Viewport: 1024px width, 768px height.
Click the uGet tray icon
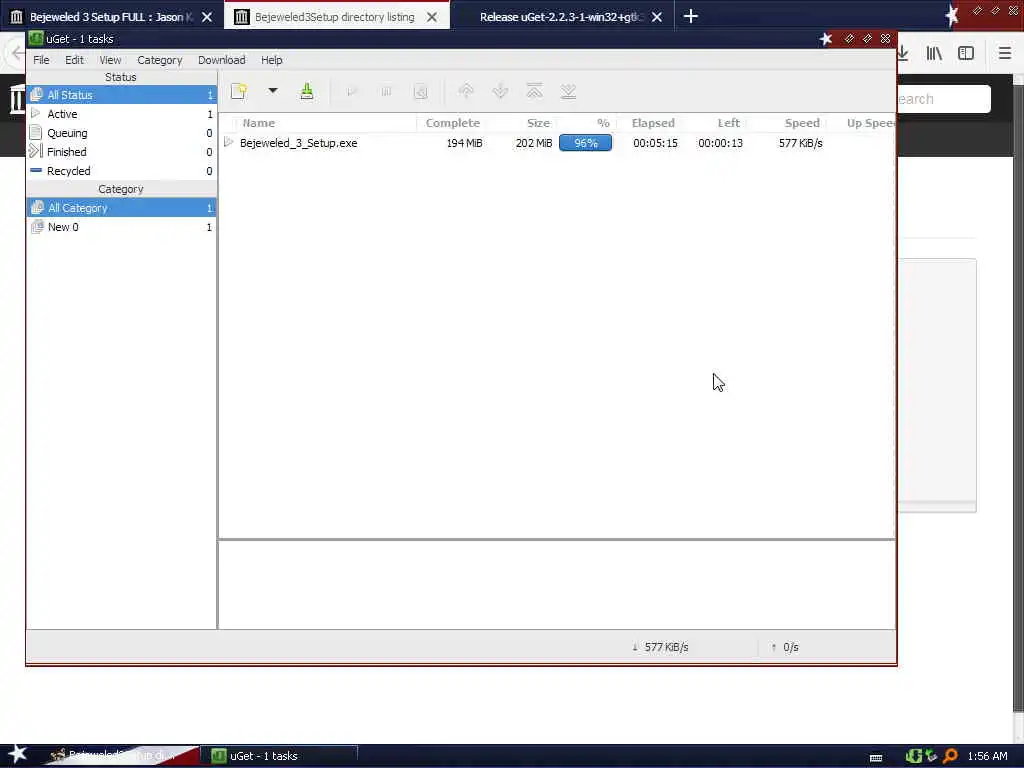(913, 756)
